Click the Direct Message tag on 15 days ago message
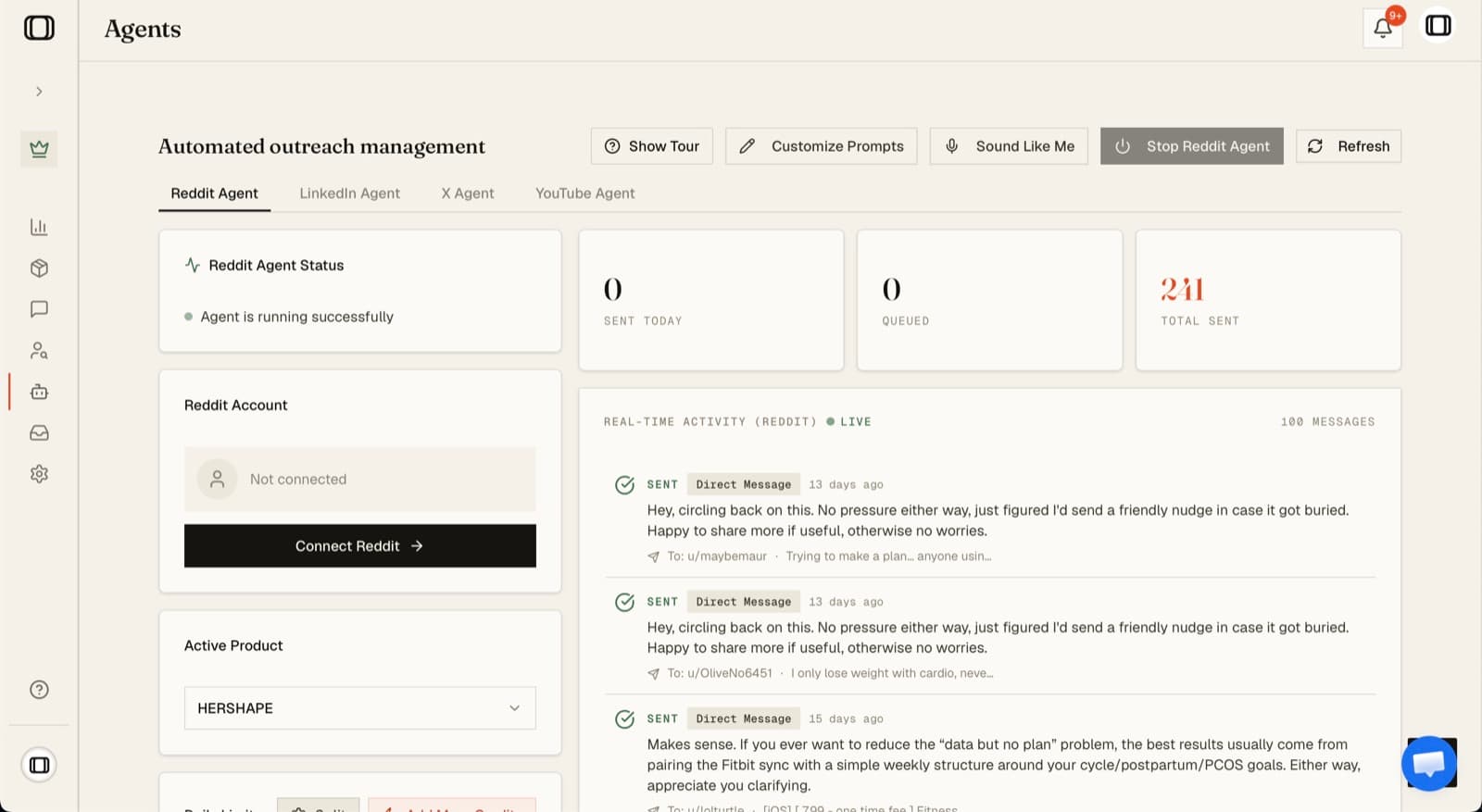 pos(744,718)
